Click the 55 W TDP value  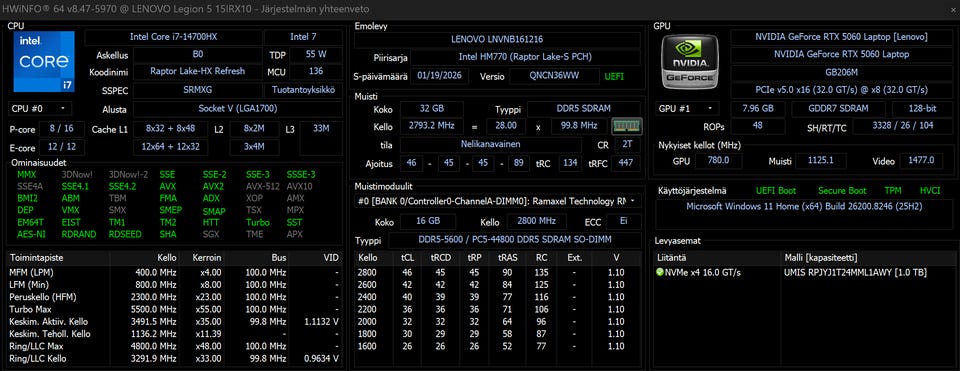[x=316, y=54]
